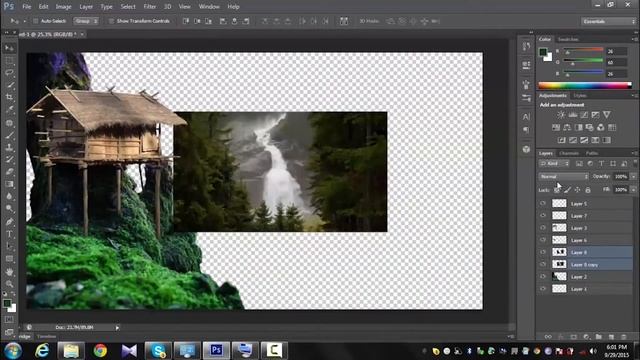
Task: Select the Eyedropper tool
Action: tap(9, 110)
